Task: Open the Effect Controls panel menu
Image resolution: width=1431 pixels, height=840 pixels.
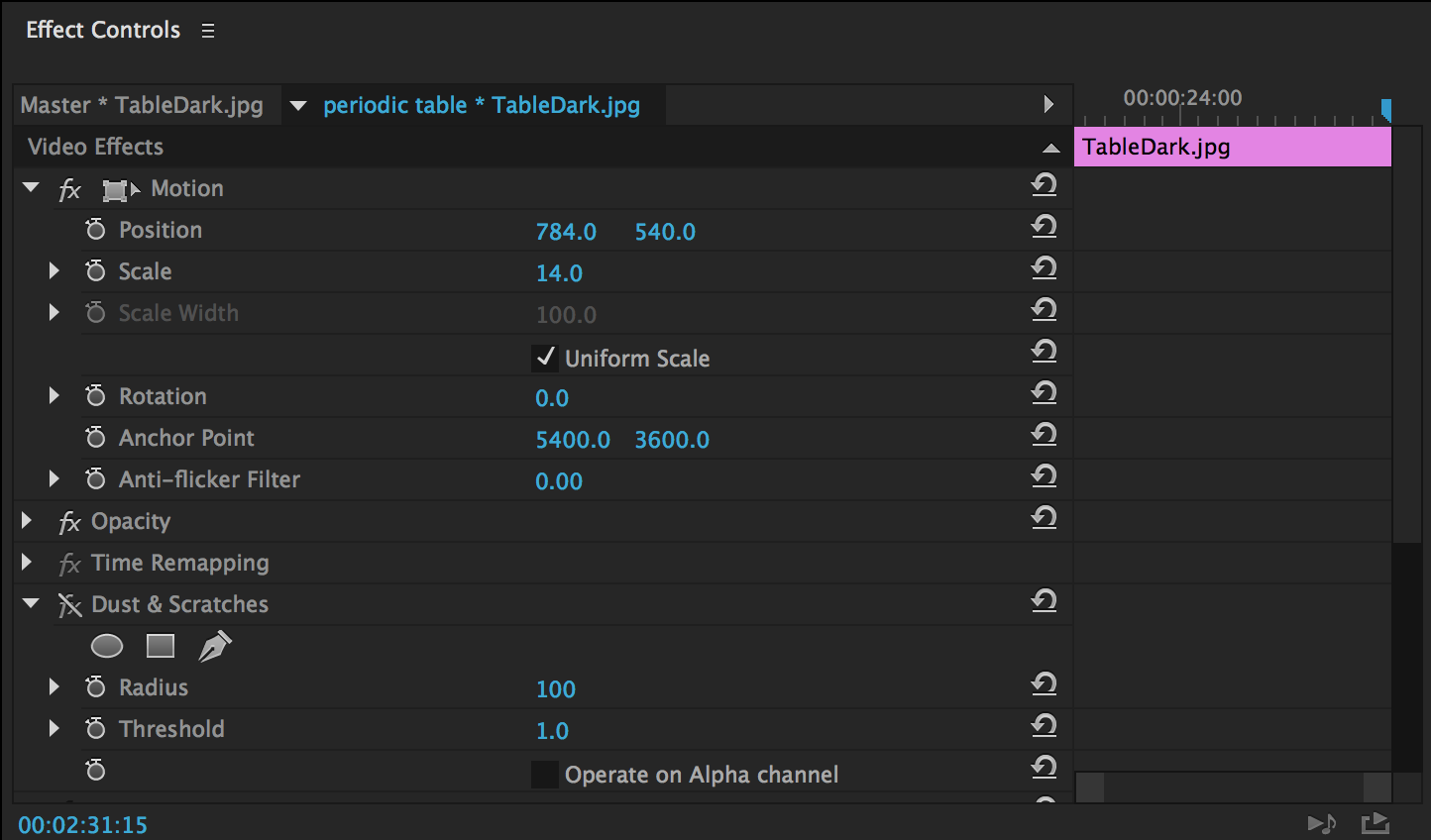Action: point(208,31)
